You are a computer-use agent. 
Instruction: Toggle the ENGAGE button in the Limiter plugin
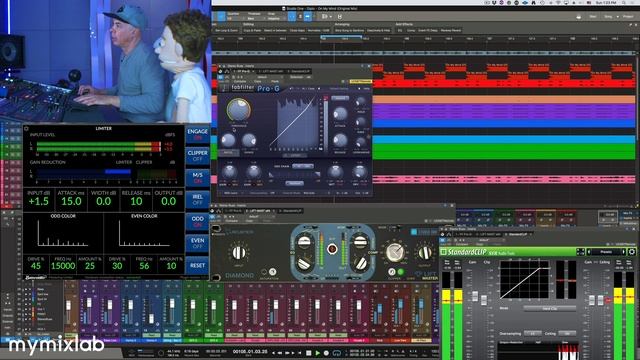198,134
